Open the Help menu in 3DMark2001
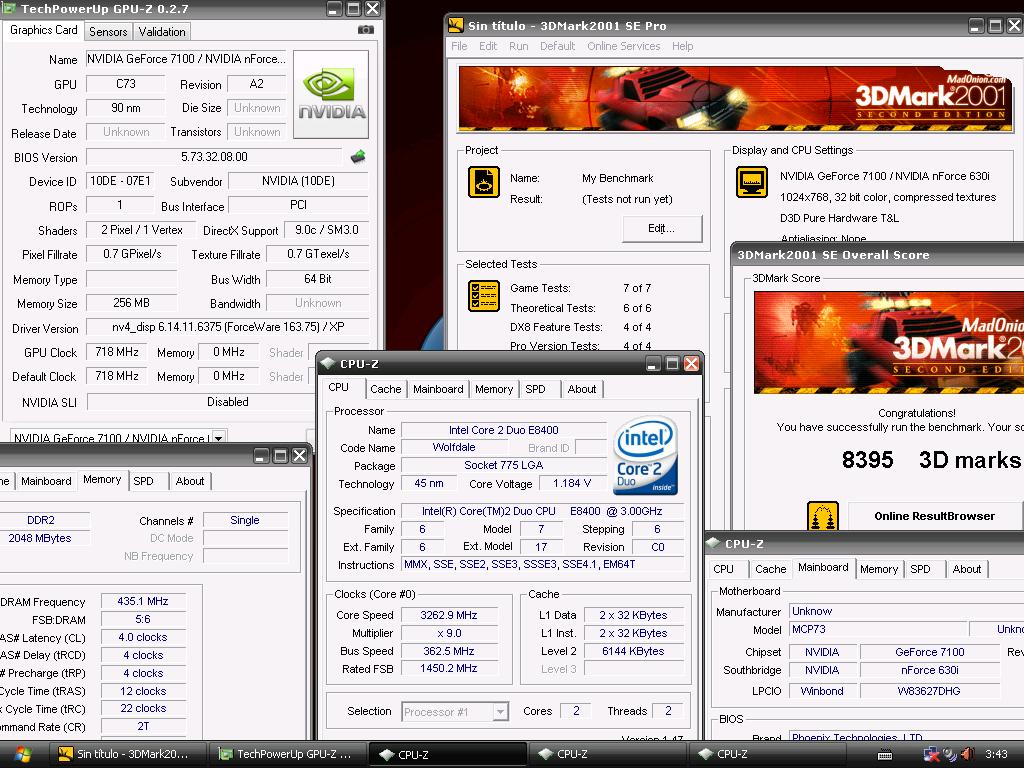Screen dimensions: 1024x768 click(x=682, y=46)
